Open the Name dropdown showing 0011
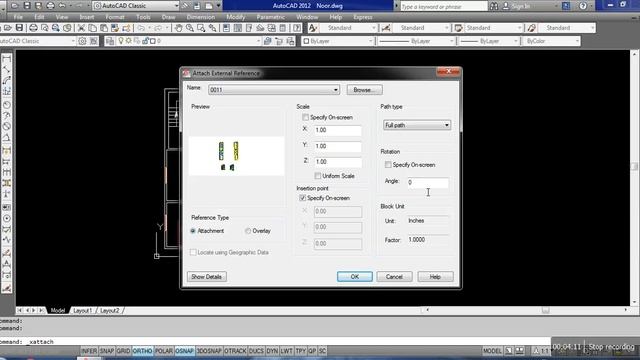This screenshot has height=360, width=640. tap(274, 90)
